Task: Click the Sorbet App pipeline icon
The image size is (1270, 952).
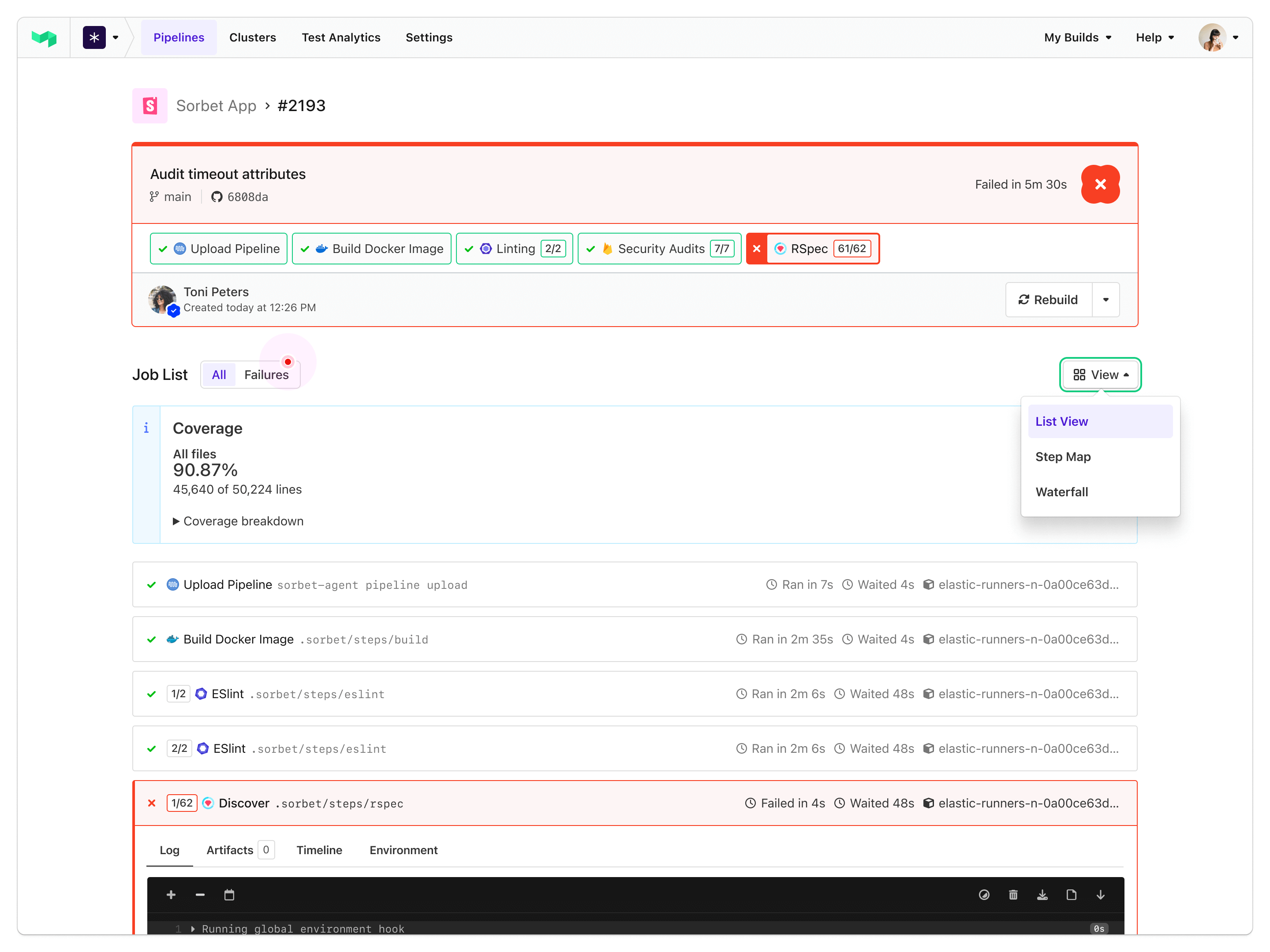Action: click(150, 106)
